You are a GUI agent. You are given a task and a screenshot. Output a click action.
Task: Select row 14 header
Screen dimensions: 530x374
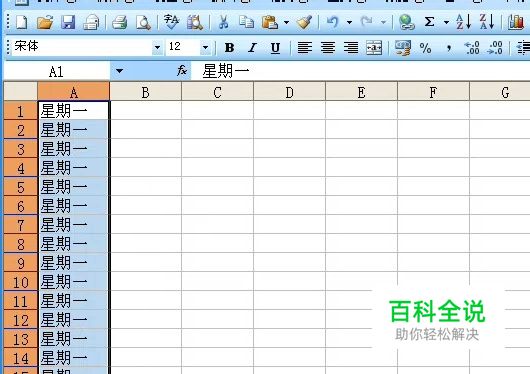click(x=20, y=357)
